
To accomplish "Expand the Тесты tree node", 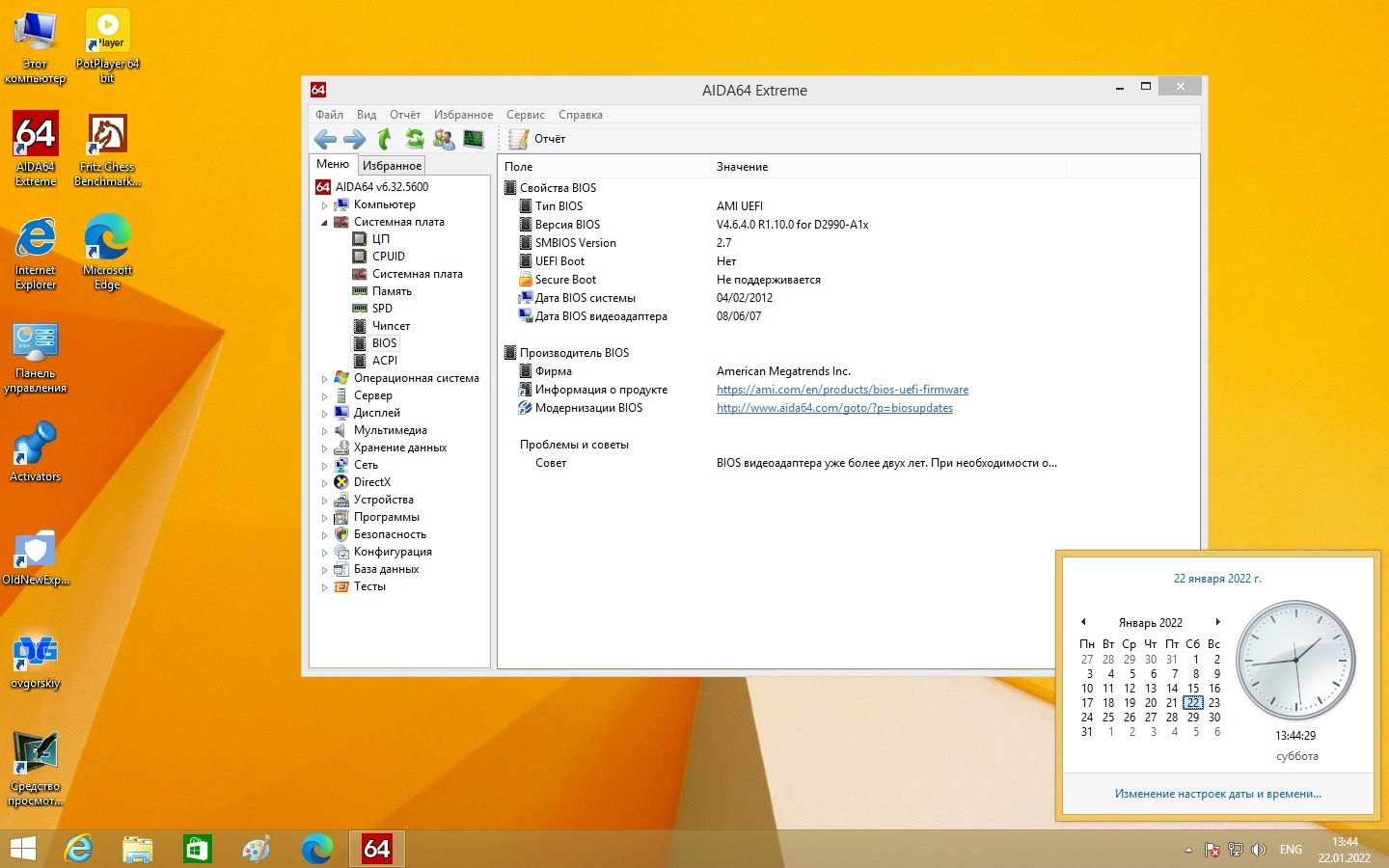I will (x=325, y=587).
